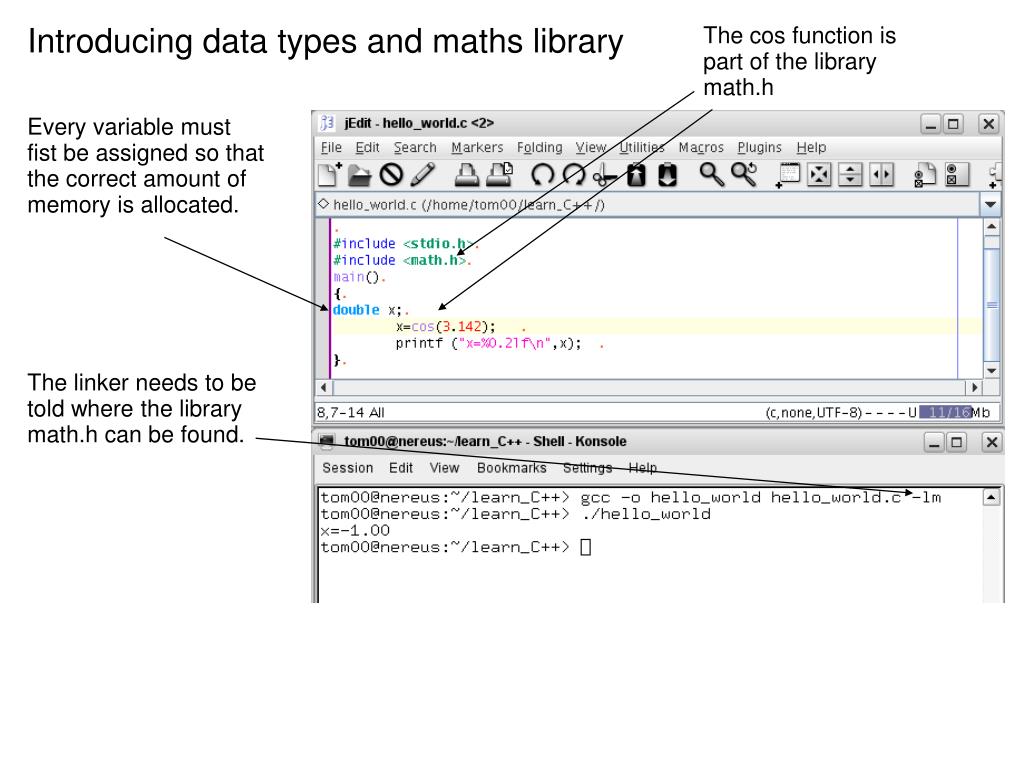
Task: Open the Utilities menu in jEdit
Action: point(641,147)
